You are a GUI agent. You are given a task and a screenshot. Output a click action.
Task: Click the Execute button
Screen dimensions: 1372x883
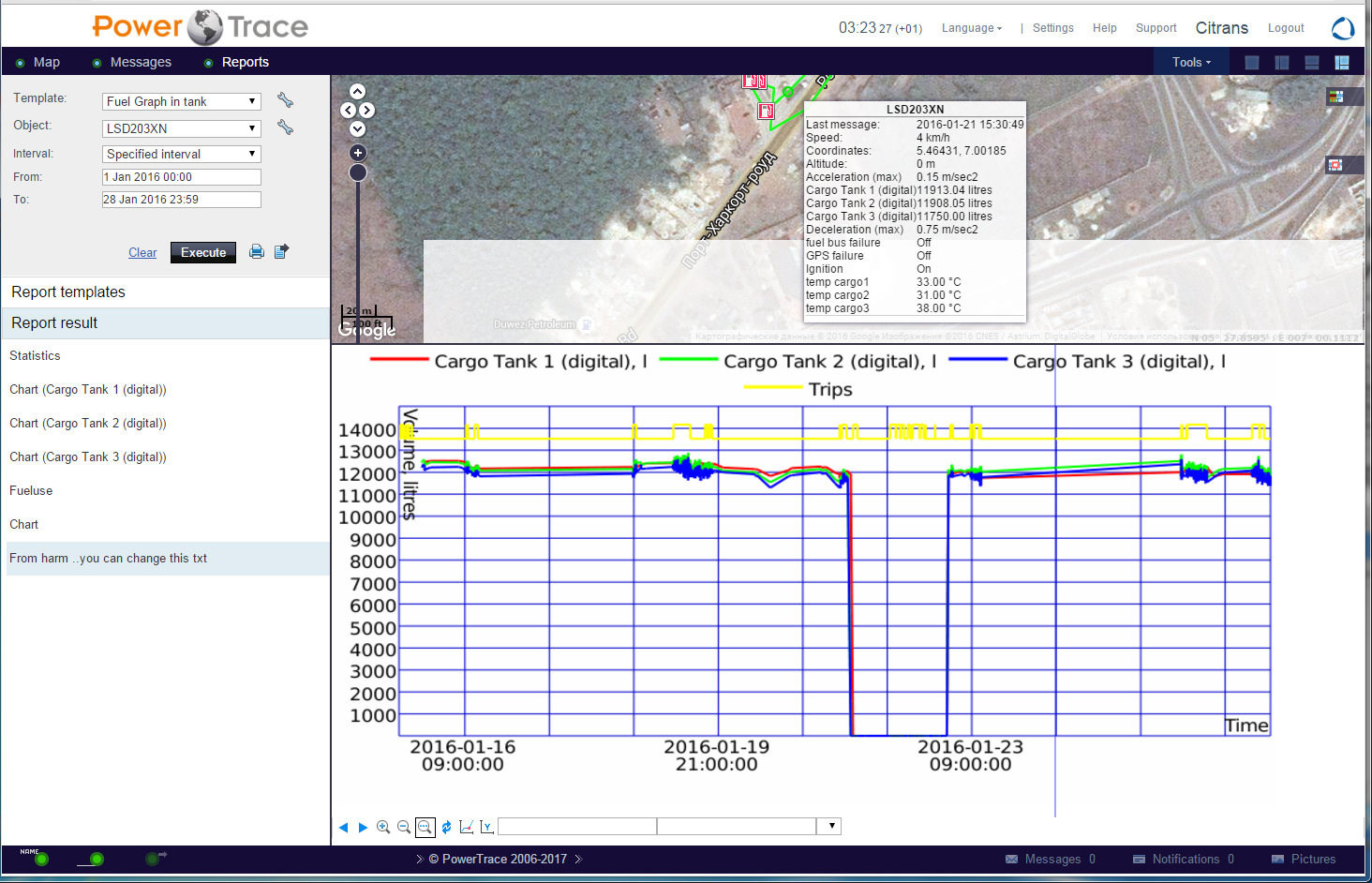point(203,252)
